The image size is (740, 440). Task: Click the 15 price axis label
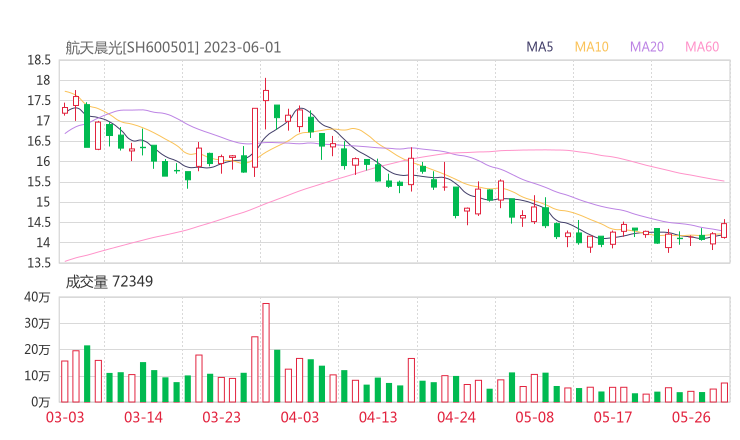pyautogui.click(x=43, y=202)
